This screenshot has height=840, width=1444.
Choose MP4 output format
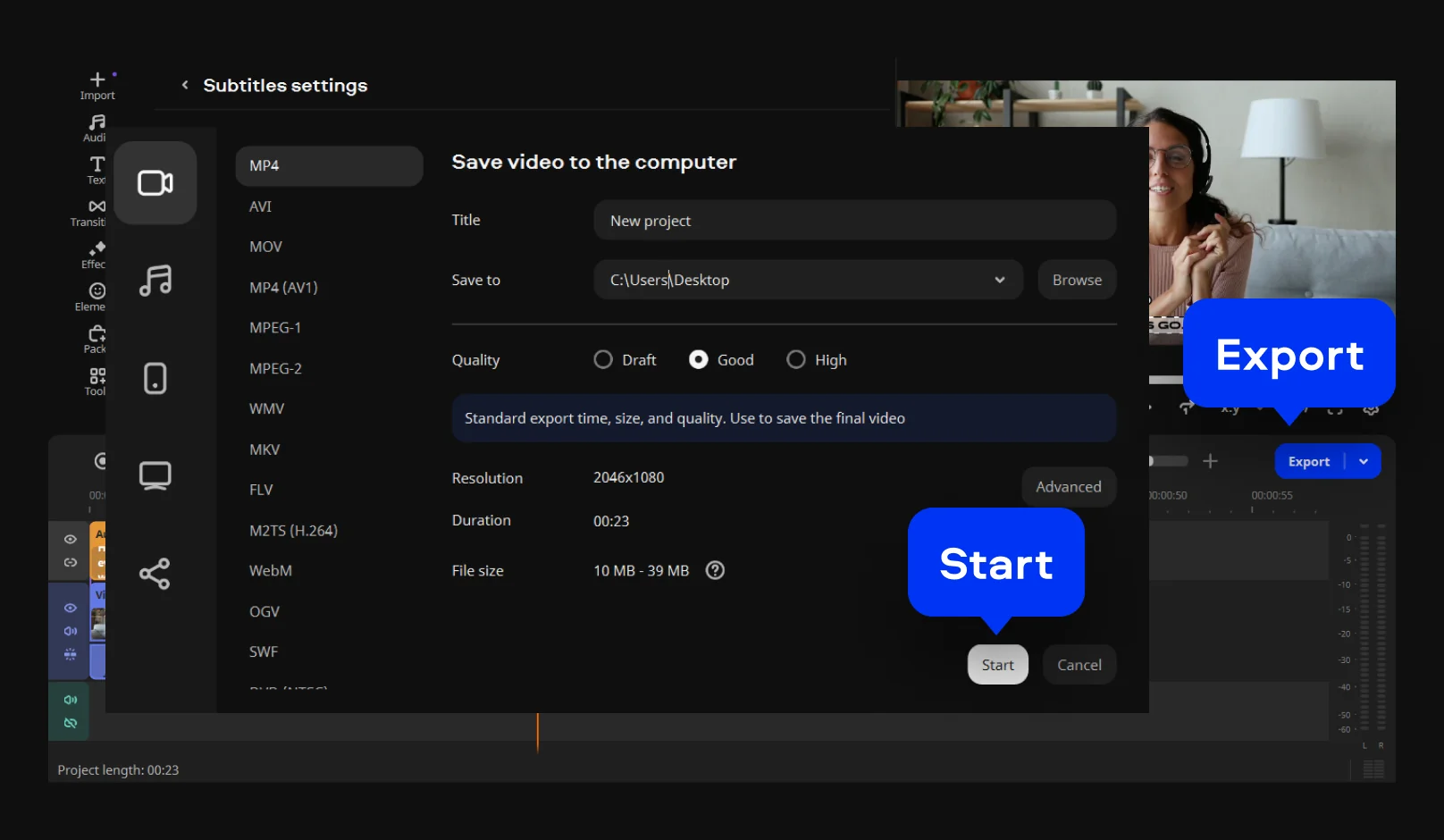(329, 166)
